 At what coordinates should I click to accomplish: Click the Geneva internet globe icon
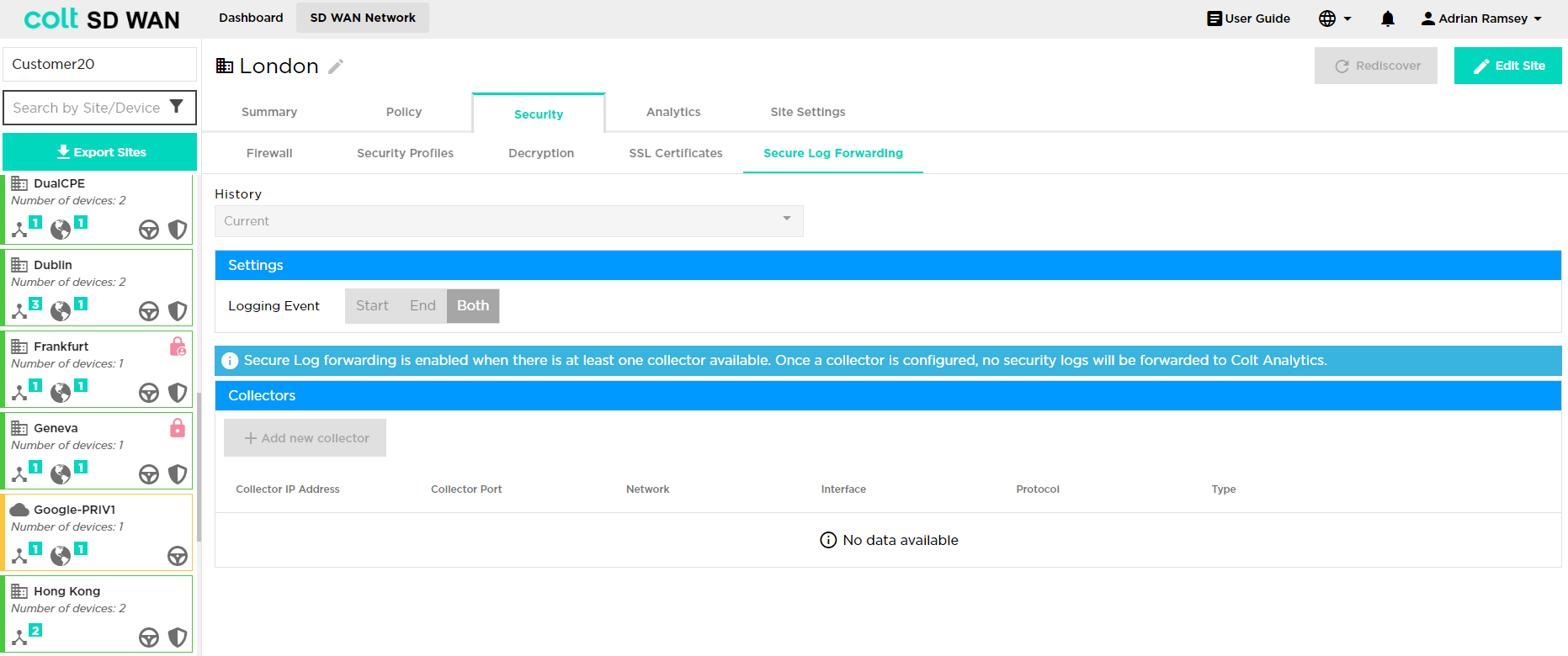tap(61, 473)
